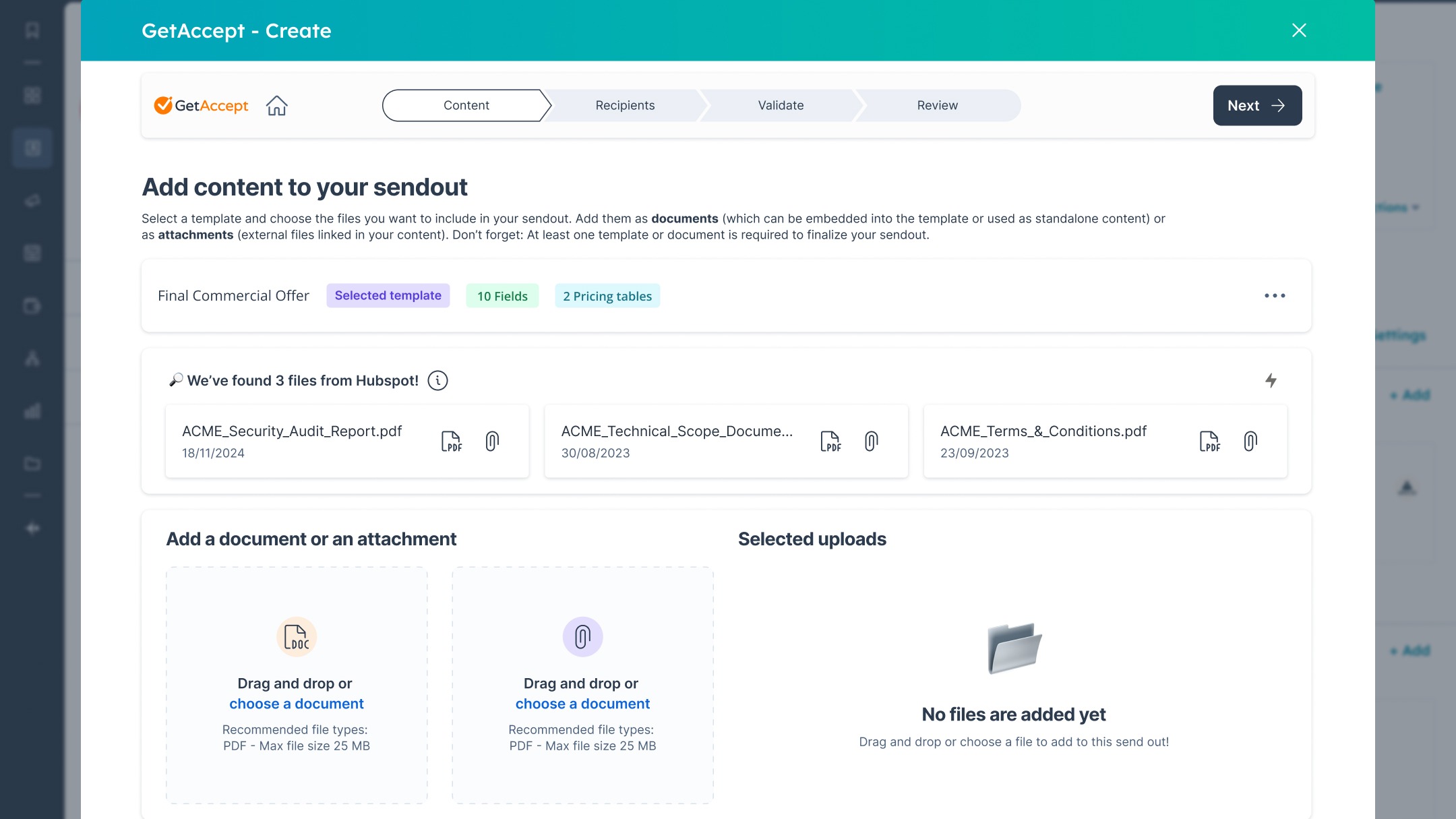Add ACME_Security_Audit_Report.pdf as a PDF document
The image size is (1456, 819).
452,442
